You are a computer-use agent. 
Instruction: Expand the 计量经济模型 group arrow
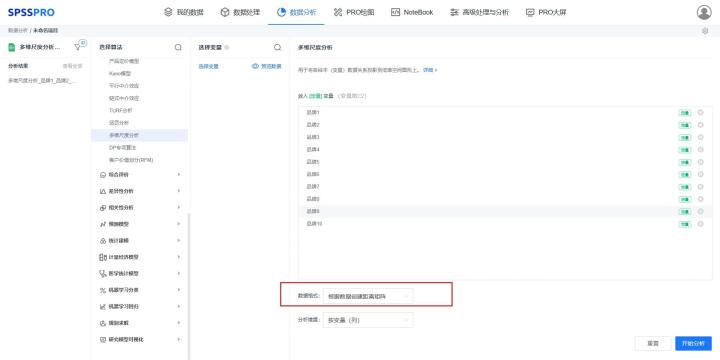(179, 257)
